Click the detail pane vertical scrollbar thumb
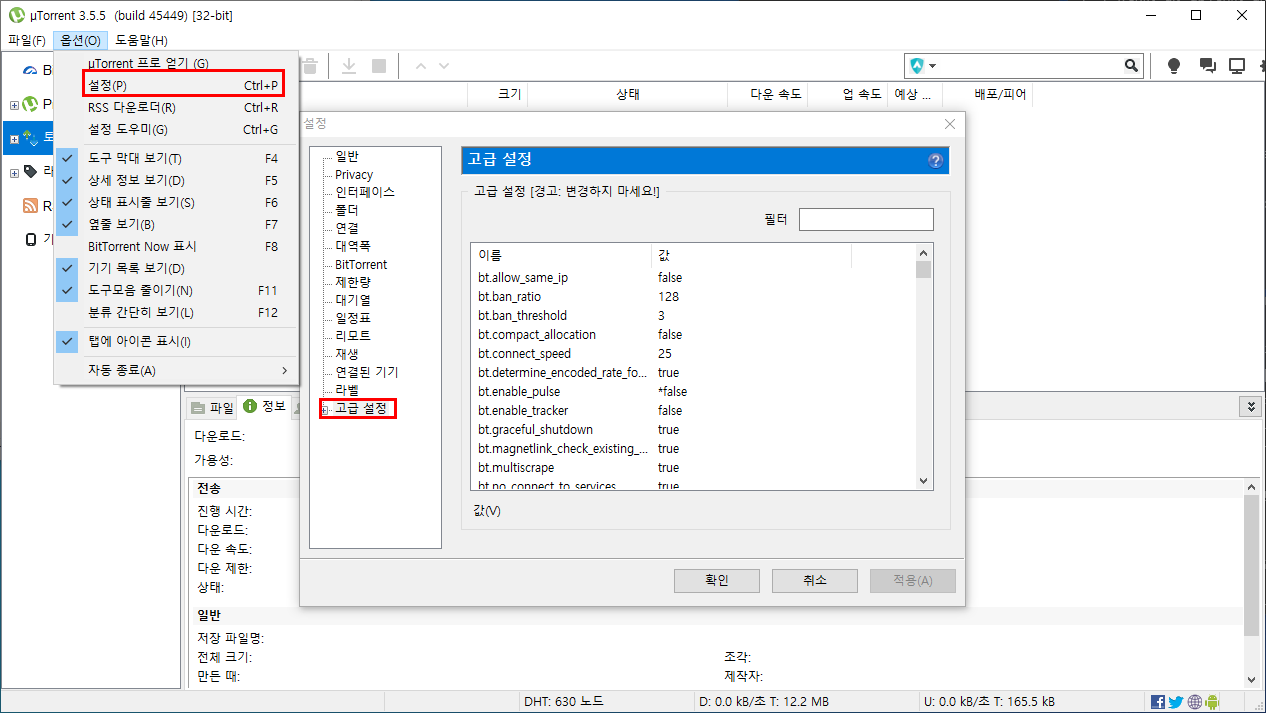The image size is (1266, 713). coord(1251,565)
